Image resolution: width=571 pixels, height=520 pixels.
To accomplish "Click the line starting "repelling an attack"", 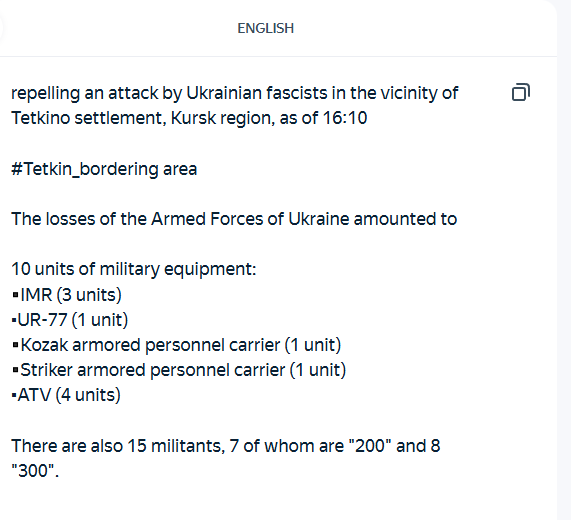I will click(235, 93).
